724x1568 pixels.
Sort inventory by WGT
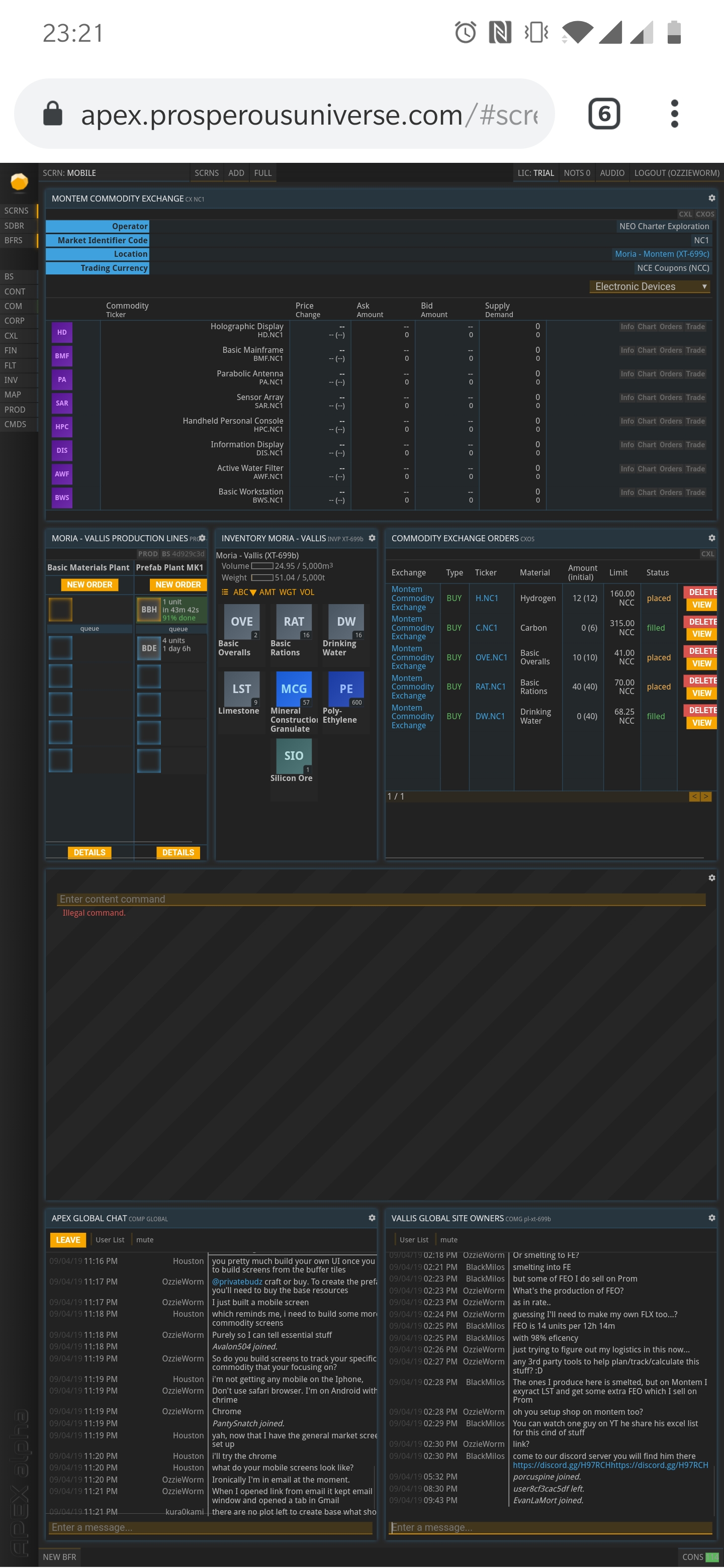coord(288,592)
